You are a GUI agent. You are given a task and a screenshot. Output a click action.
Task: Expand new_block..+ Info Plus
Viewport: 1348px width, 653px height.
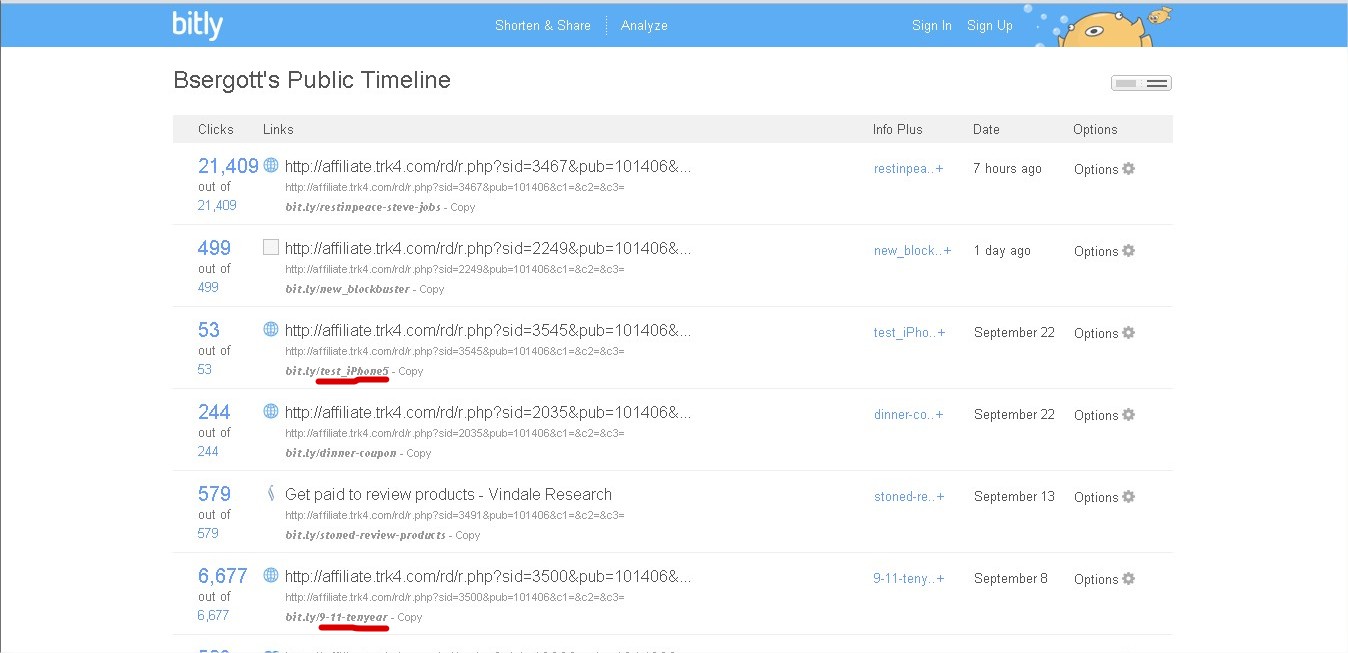913,251
